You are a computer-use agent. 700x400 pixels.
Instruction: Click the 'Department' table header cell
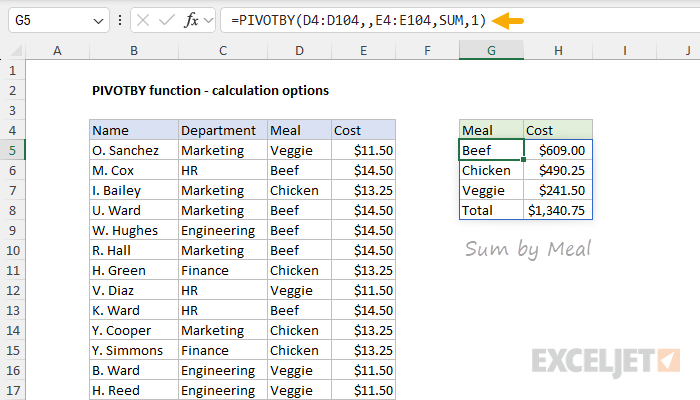(x=223, y=130)
